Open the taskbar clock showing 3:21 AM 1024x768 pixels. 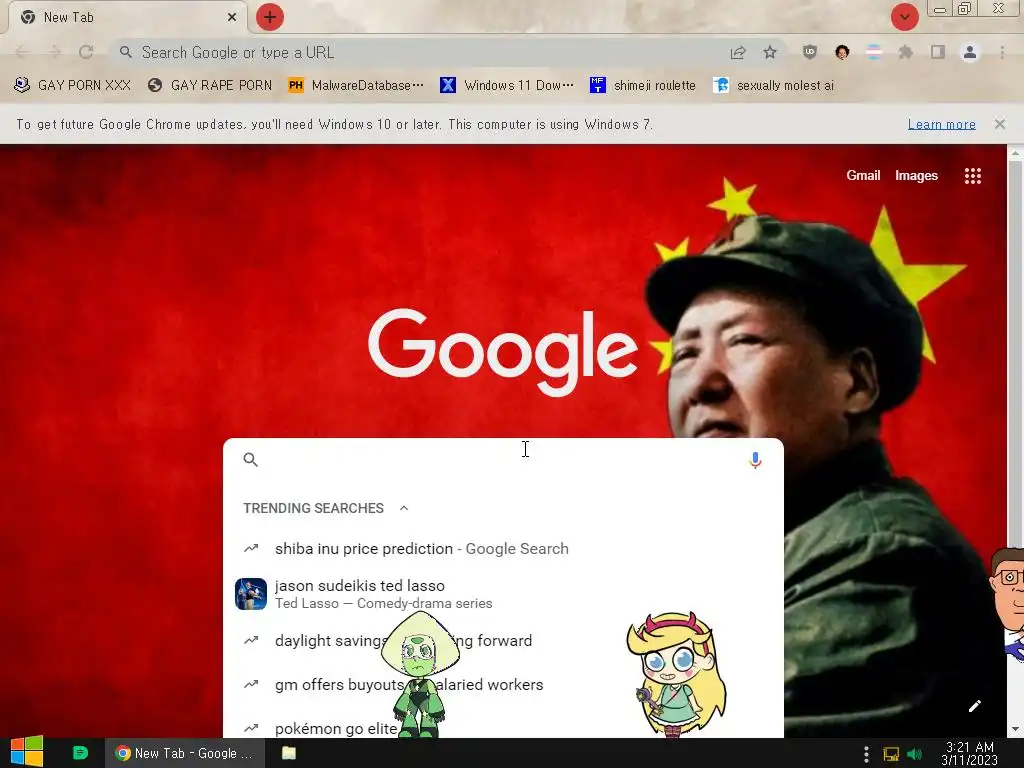pos(970,753)
